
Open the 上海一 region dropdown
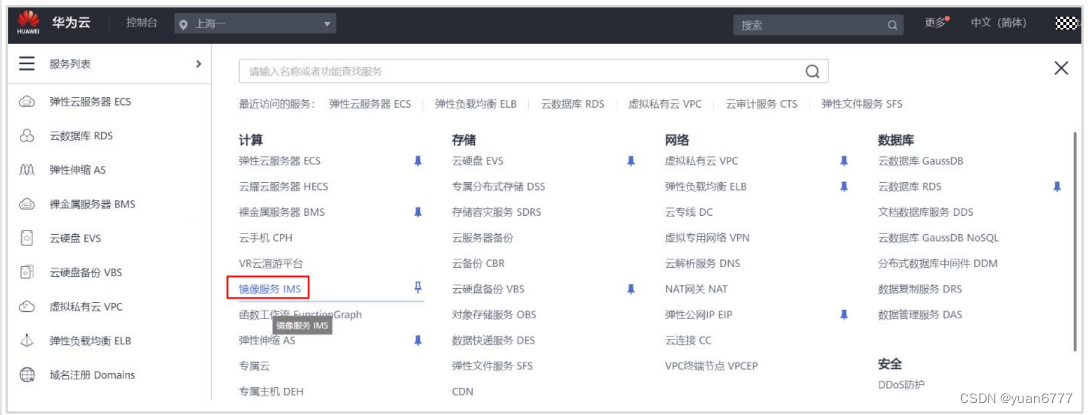[x=255, y=24]
